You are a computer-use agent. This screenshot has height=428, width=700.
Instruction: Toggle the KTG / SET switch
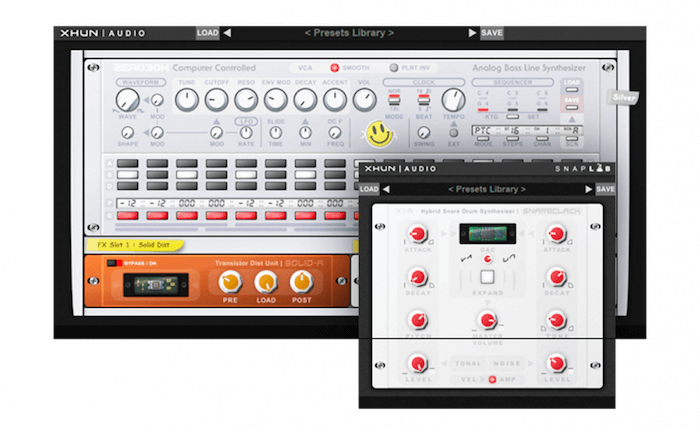[512, 116]
